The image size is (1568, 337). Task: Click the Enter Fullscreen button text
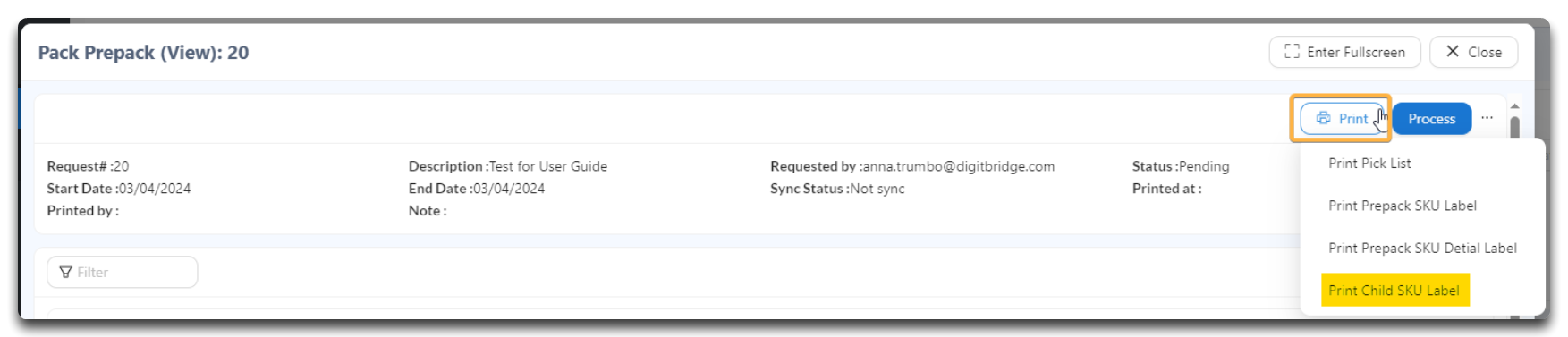[1356, 53]
